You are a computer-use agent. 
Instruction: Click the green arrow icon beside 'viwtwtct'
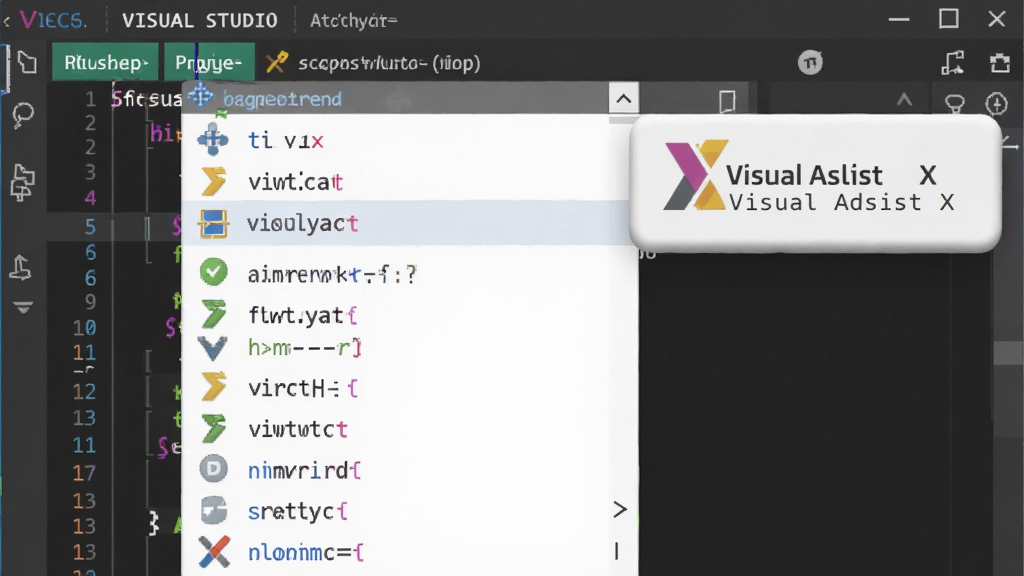214,428
